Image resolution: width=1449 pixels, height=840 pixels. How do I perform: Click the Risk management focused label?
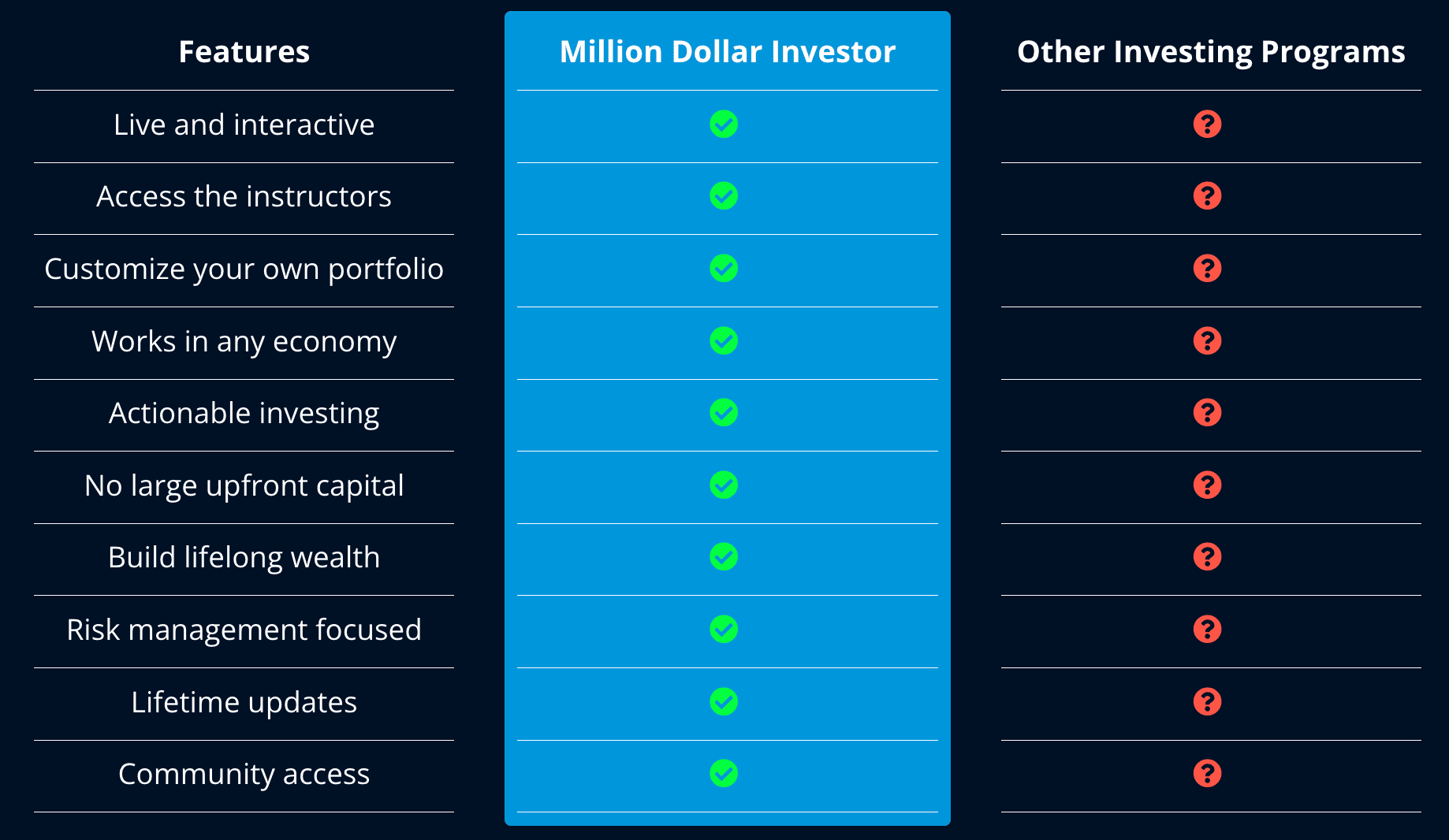244,630
